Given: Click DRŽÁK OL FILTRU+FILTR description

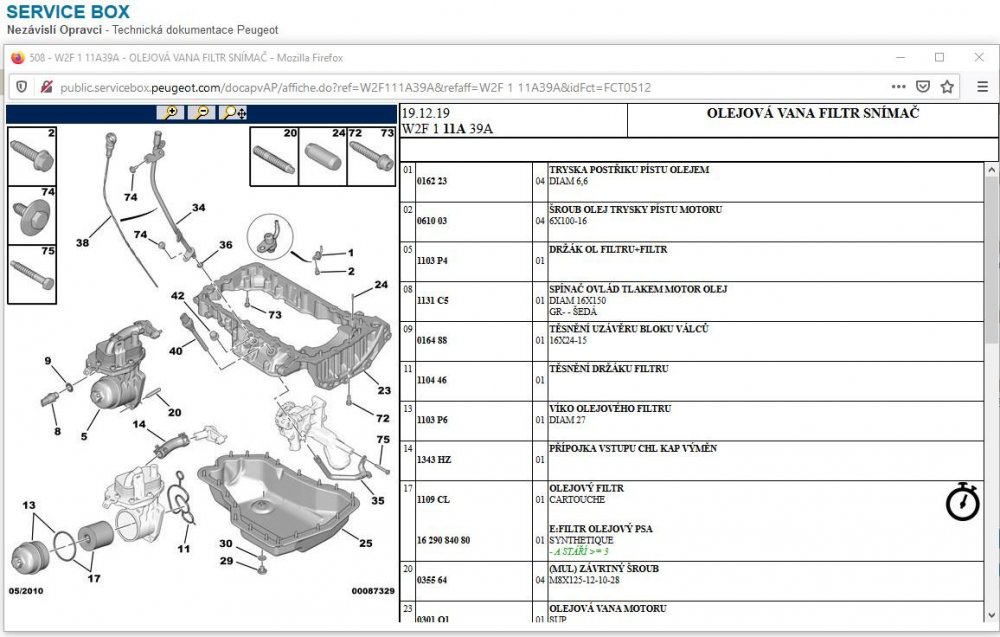Looking at the screenshot, I should click(x=608, y=249).
